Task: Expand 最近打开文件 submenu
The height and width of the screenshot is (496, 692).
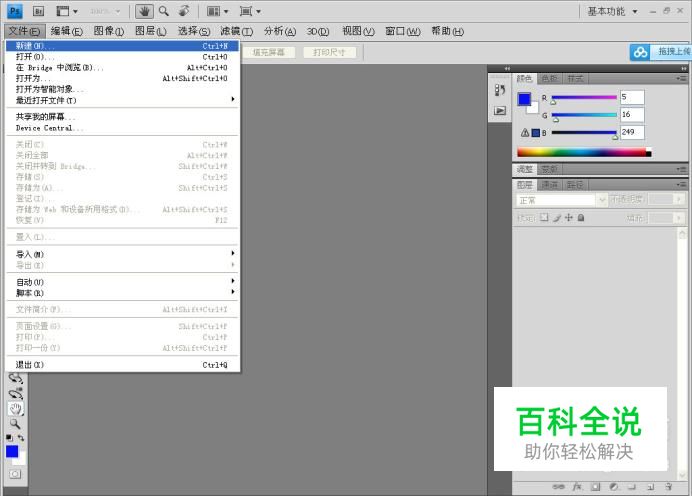Action: tap(124, 100)
